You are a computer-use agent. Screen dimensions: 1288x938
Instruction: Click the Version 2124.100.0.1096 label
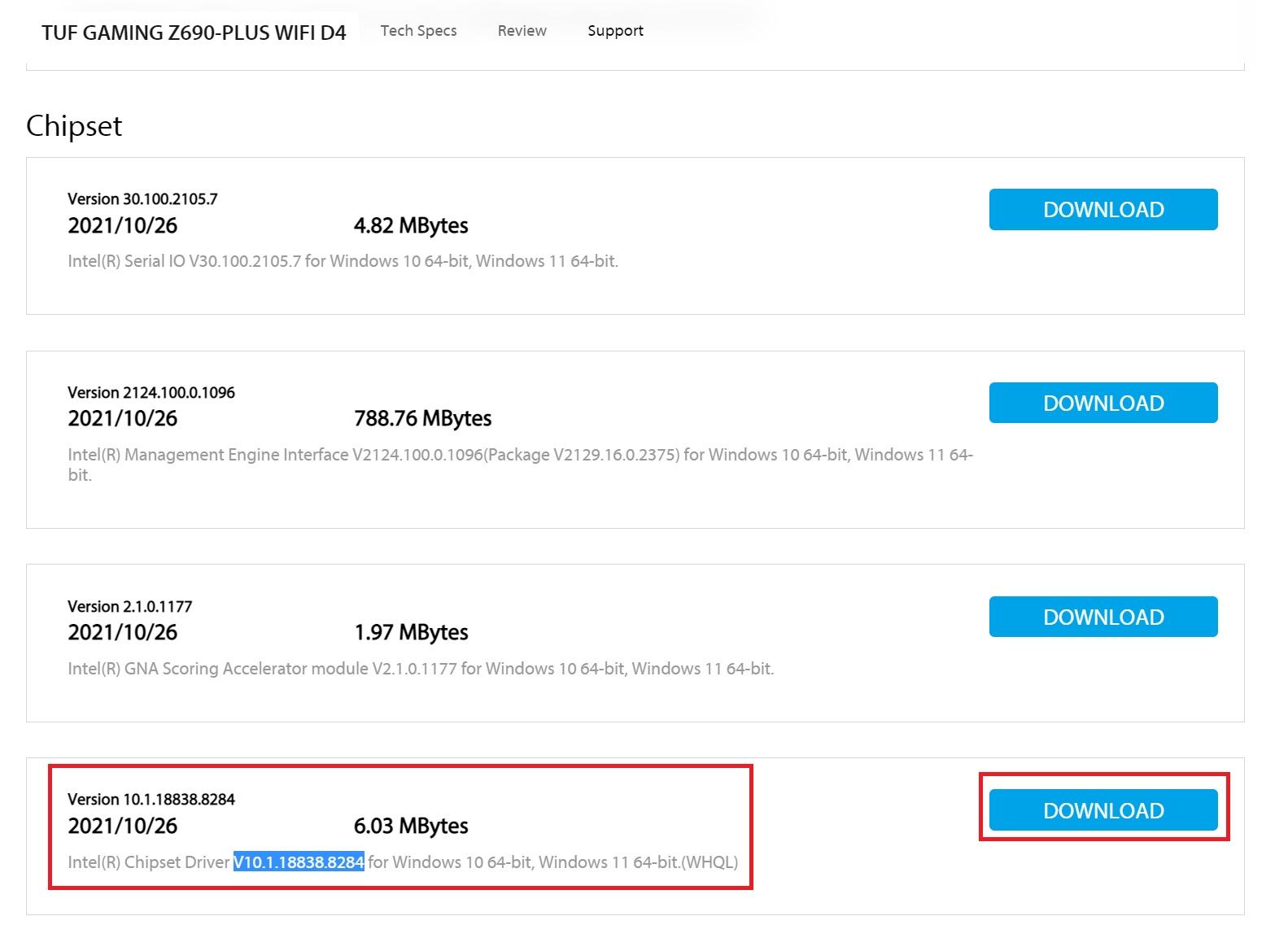coord(151,393)
